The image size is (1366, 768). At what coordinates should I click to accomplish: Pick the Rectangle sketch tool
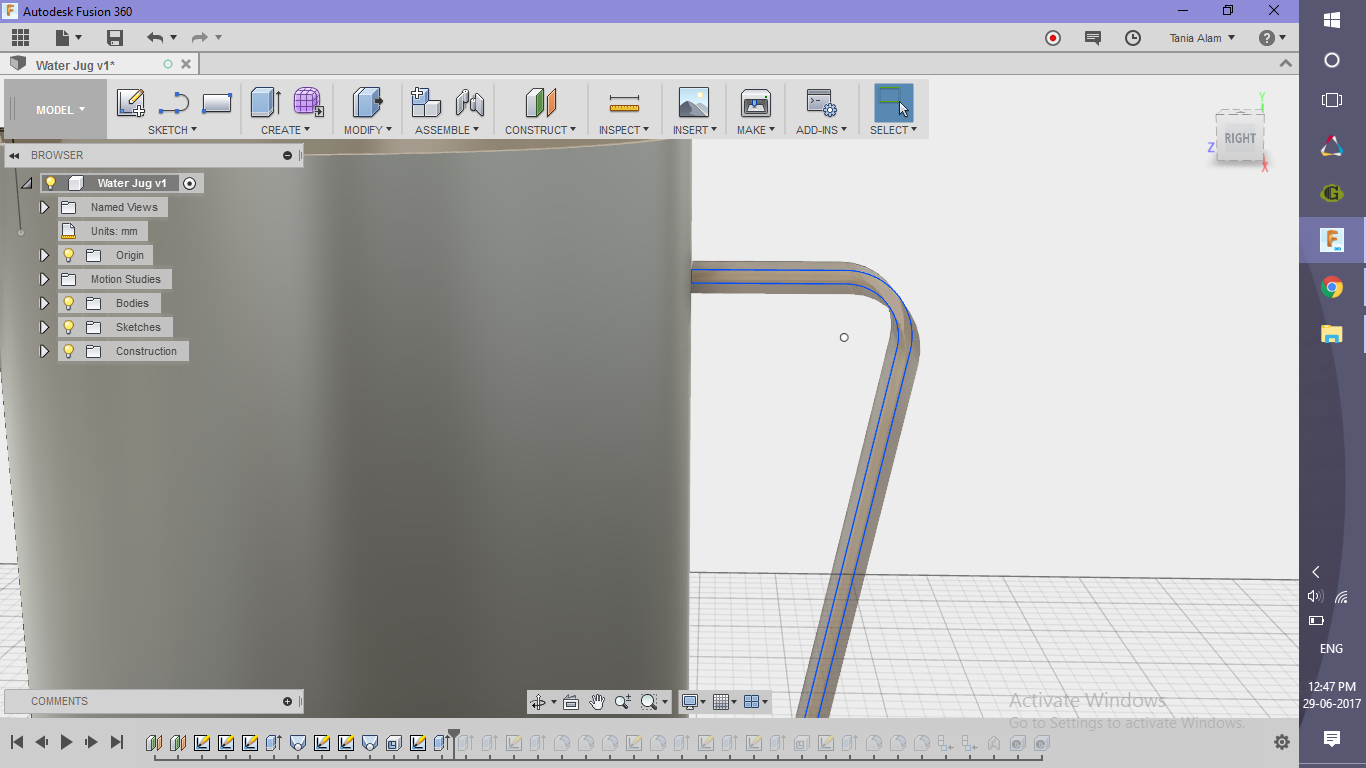[217, 103]
